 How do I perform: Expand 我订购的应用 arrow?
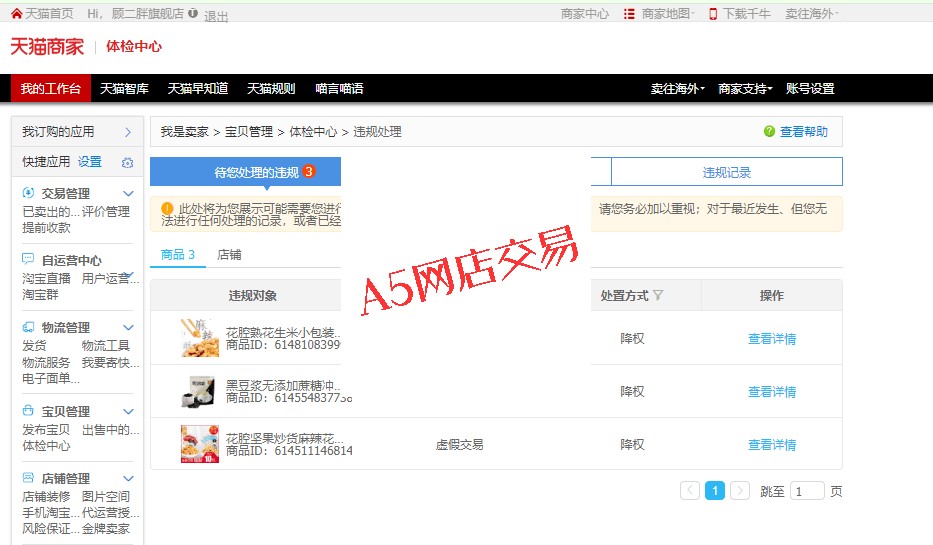click(128, 132)
